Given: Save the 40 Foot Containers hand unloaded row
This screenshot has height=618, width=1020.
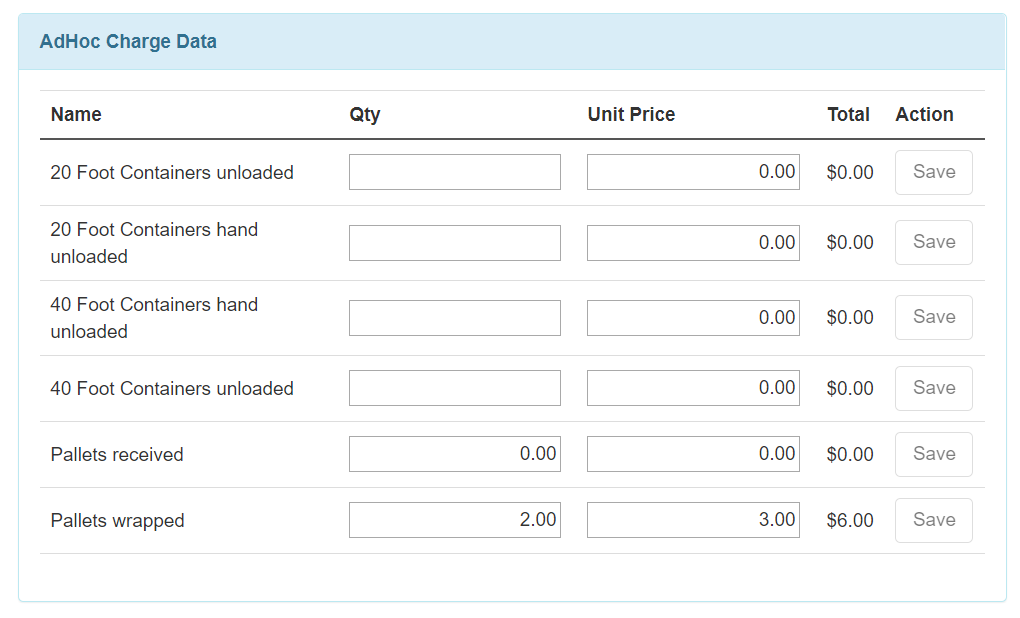Looking at the screenshot, I should click(932, 317).
